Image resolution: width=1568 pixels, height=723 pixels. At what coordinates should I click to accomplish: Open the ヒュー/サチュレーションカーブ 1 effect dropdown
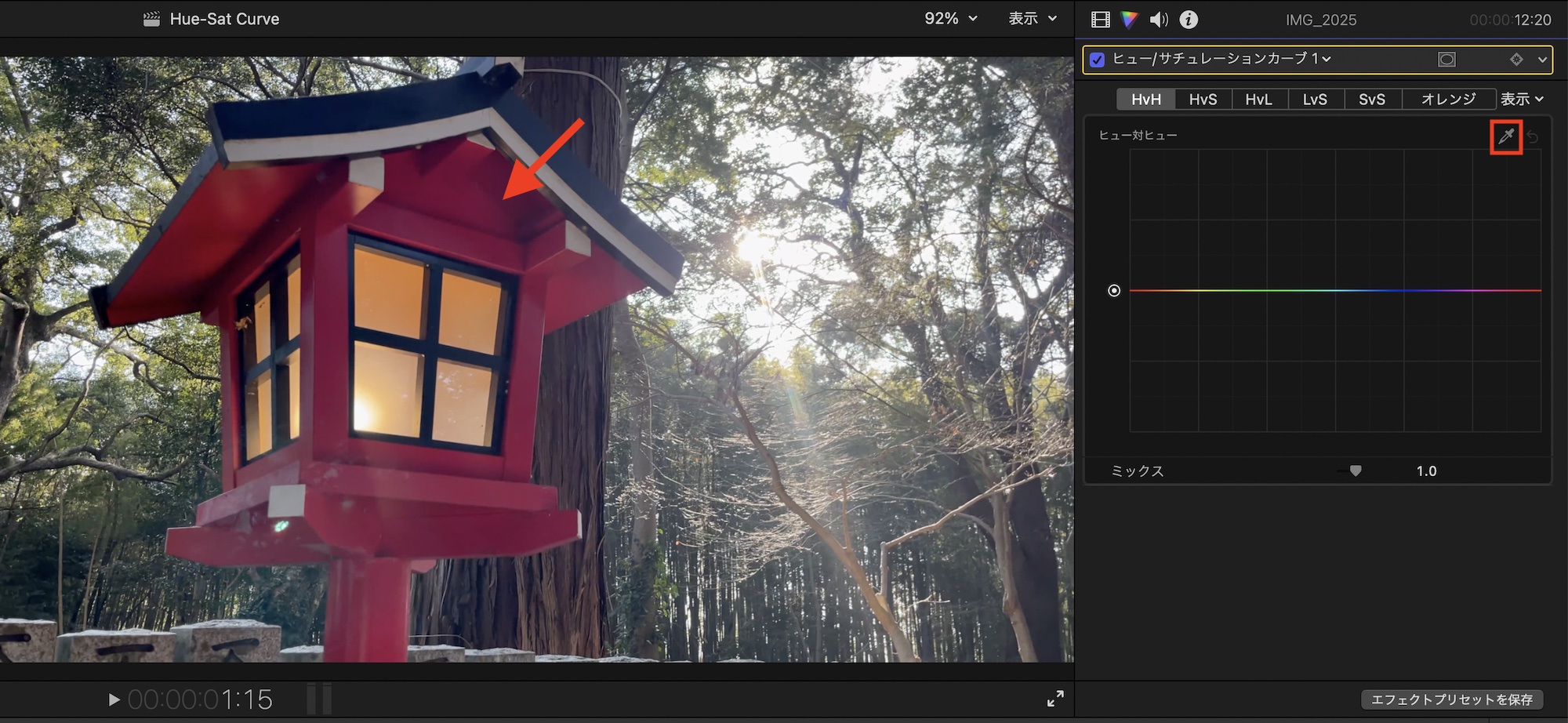click(x=1221, y=59)
